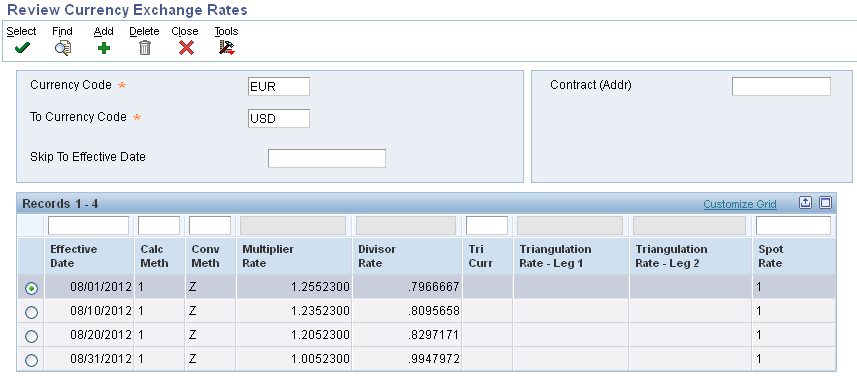The height and width of the screenshot is (376, 857).
Task: Click the Delete trash can icon
Action: [144, 48]
